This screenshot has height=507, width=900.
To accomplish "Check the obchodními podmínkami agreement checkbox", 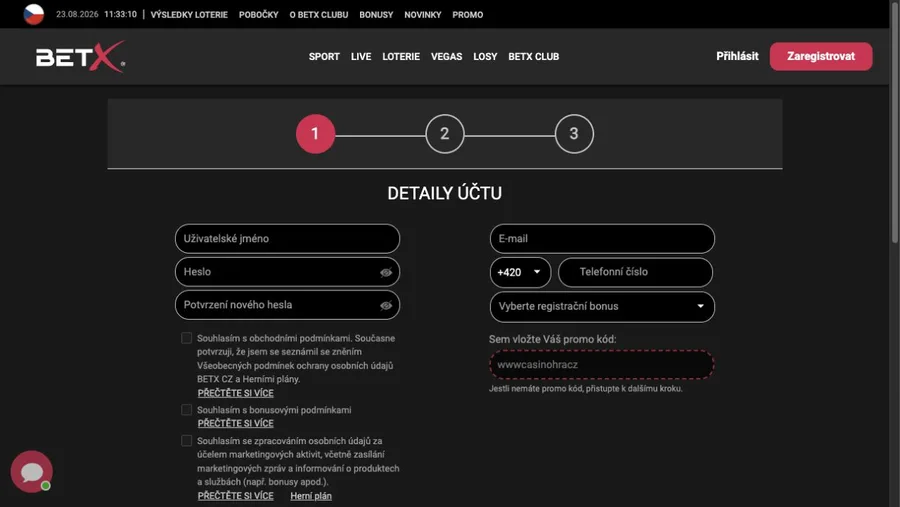I will click(187, 338).
